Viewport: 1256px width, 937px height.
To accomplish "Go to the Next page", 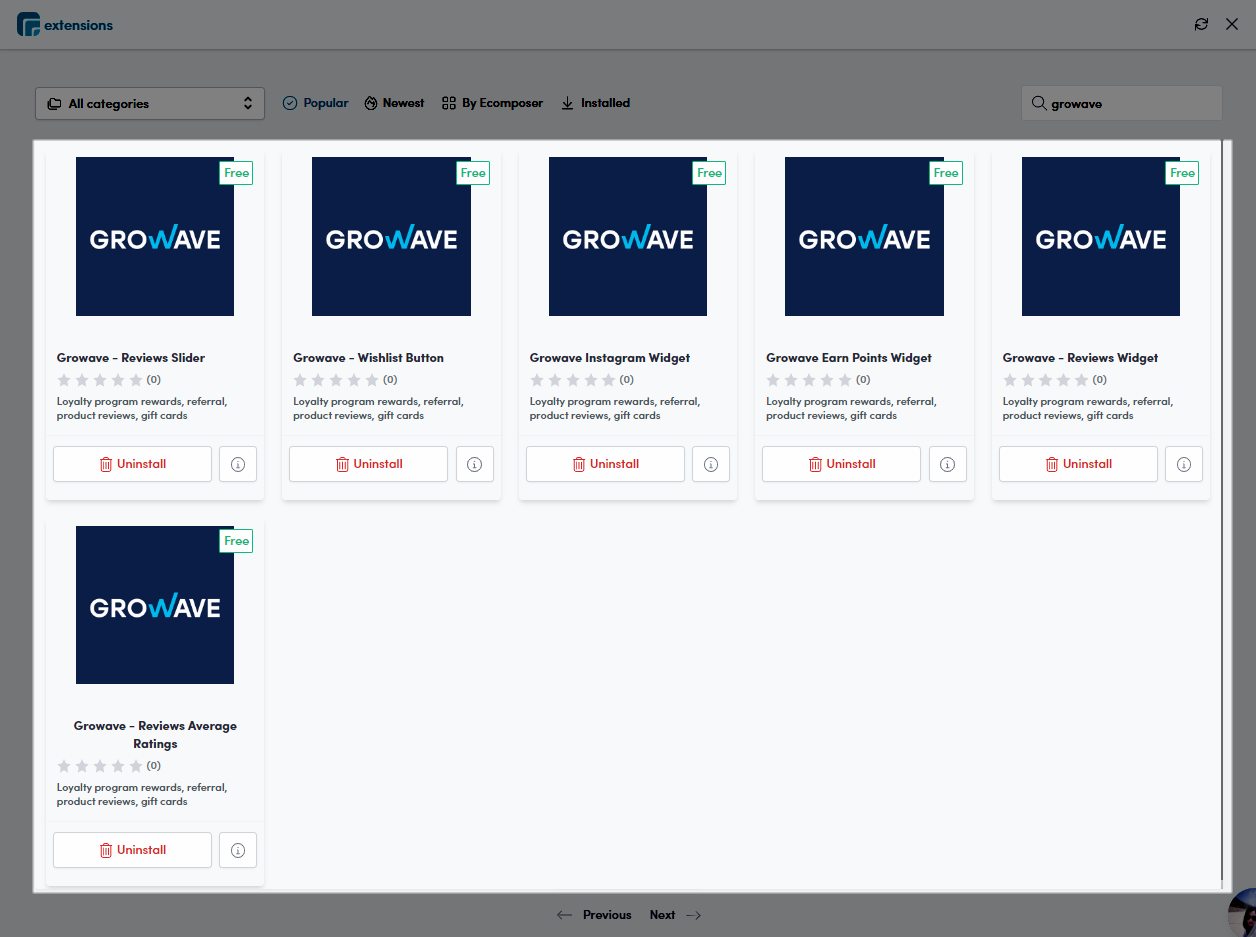I will (x=676, y=915).
